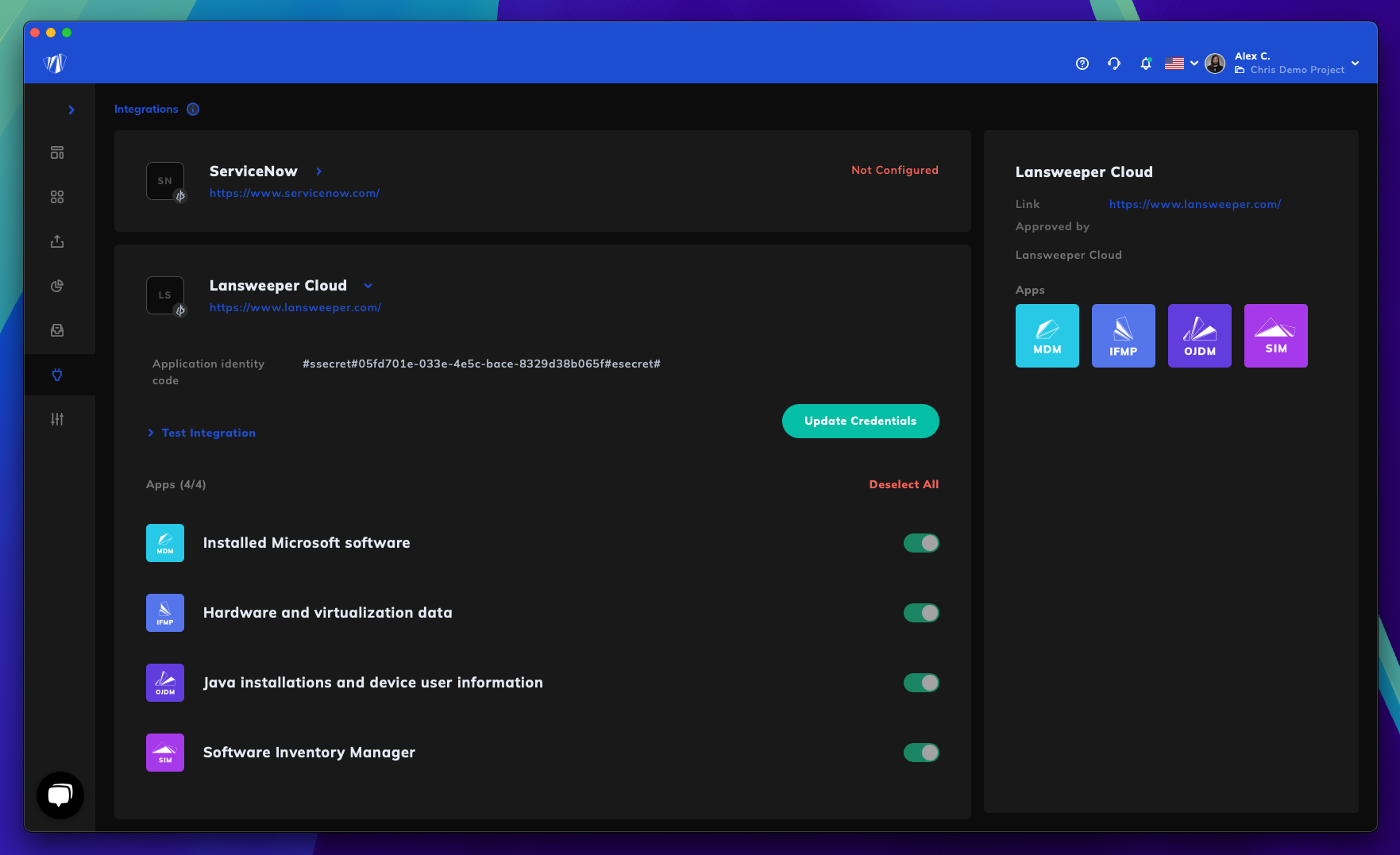
Task: Click the Not Configured status label
Action: click(x=895, y=170)
